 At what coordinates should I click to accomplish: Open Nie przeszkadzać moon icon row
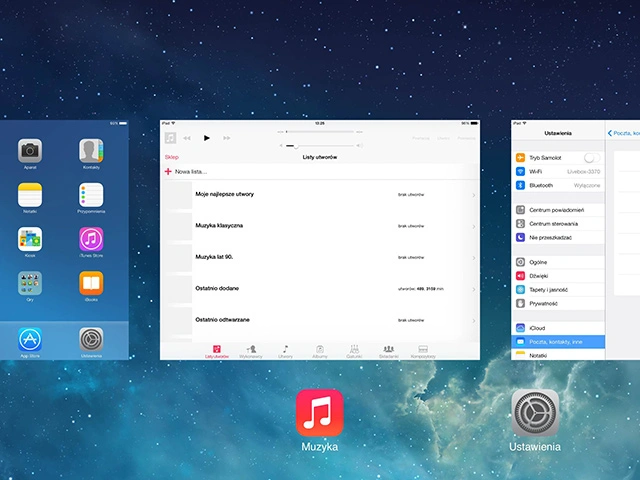tap(558, 238)
